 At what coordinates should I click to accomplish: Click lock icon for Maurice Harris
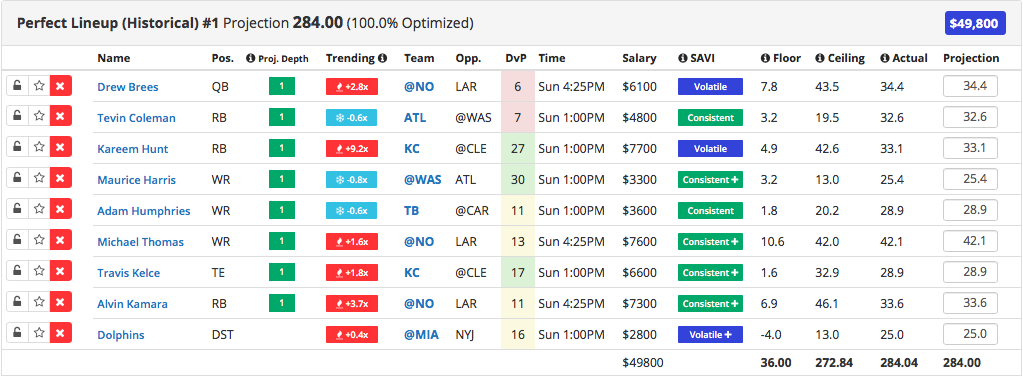click(x=18, y=180)
